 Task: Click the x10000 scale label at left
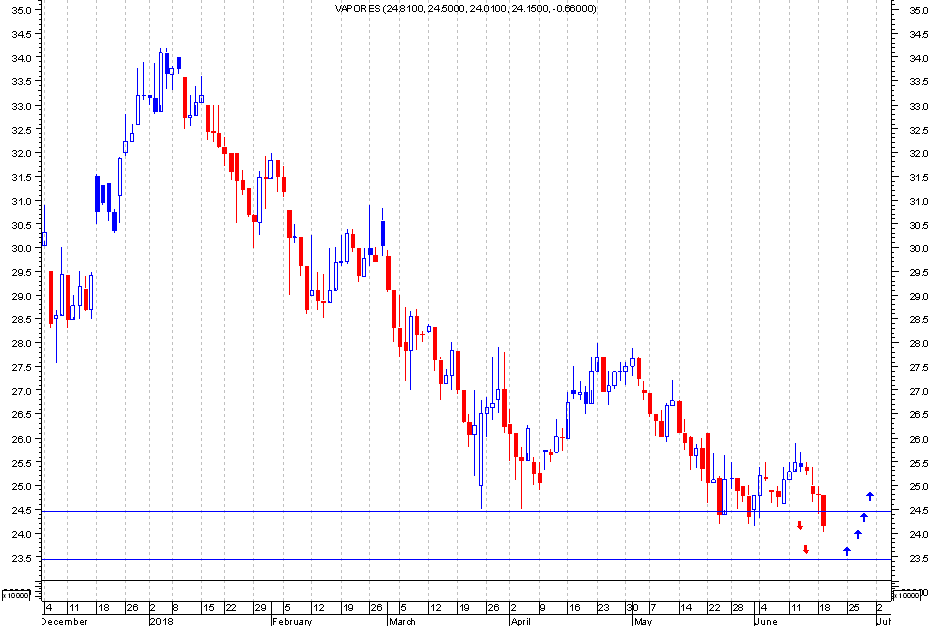tap(15, 595)
